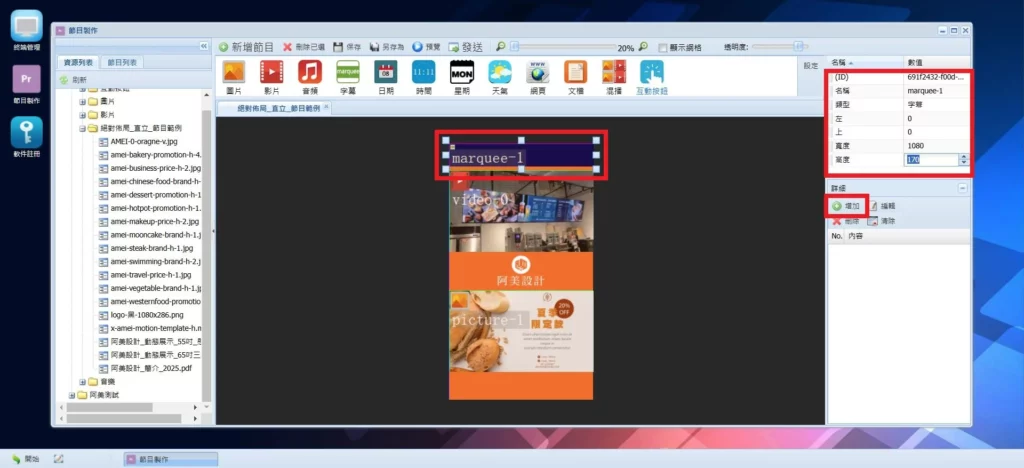Adjust the 透明度 opacity slider
This screenshot has height=468, width=1024.
[x=798, y=46]
